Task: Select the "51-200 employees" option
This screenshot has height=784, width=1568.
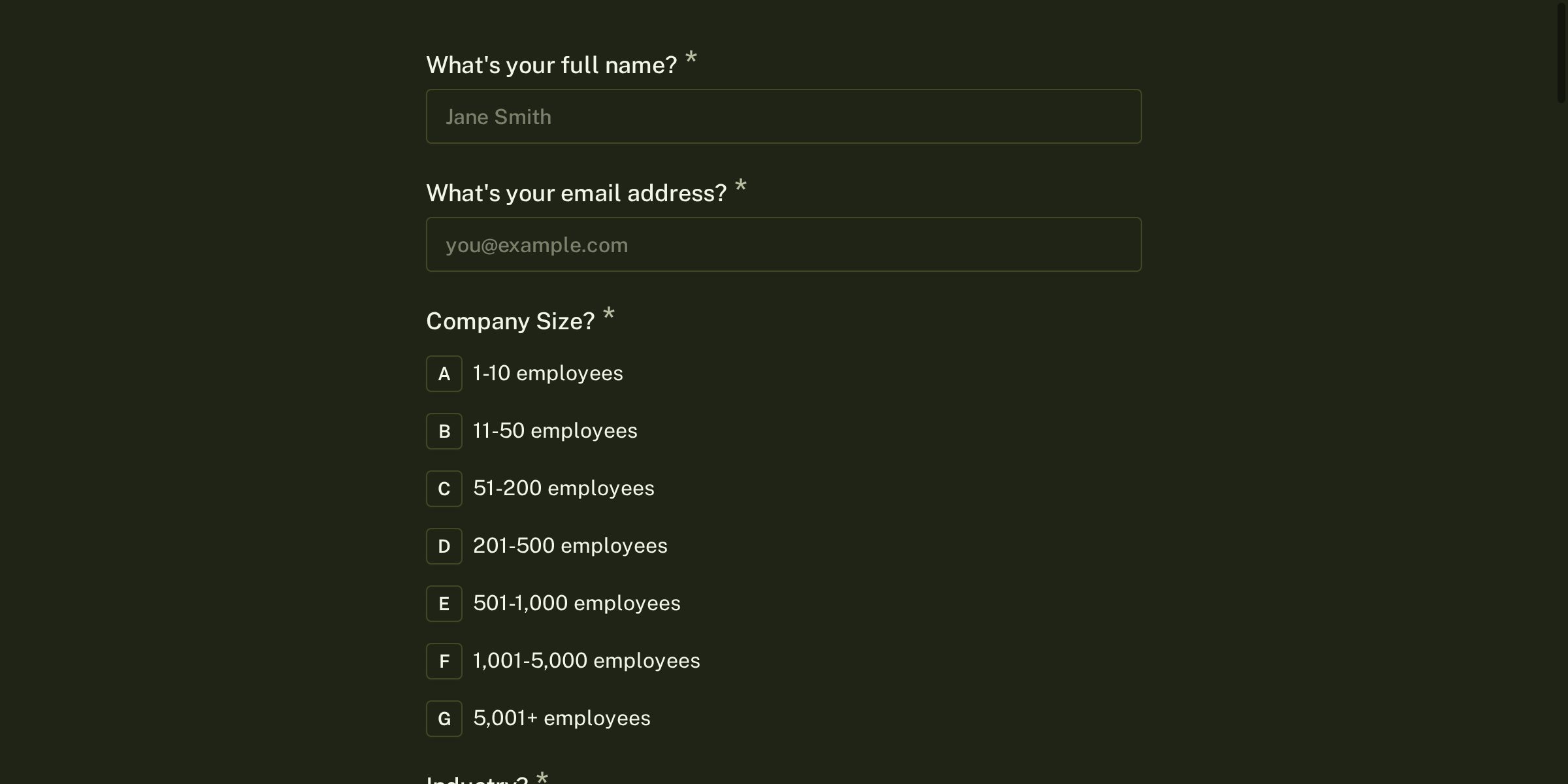Action: 563,488
